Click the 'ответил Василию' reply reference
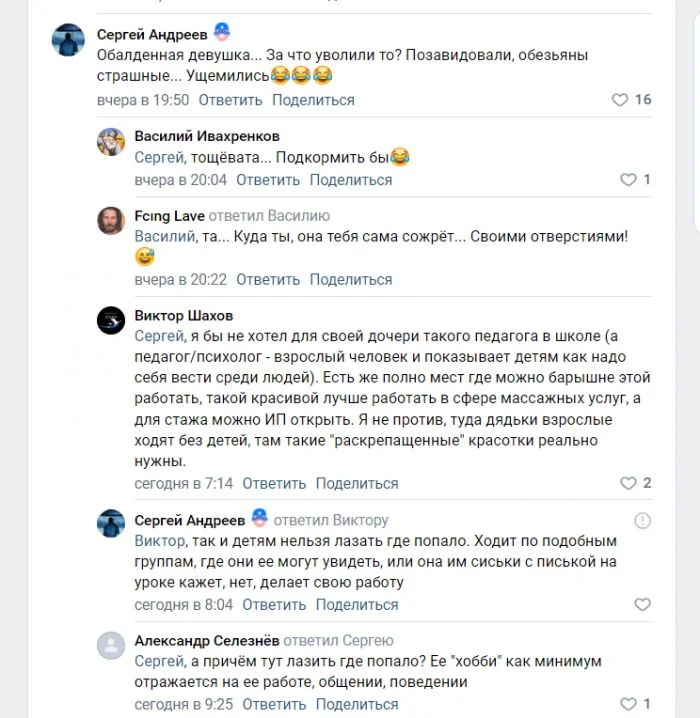The image size is (700, 718). click(x=270, y=216)
